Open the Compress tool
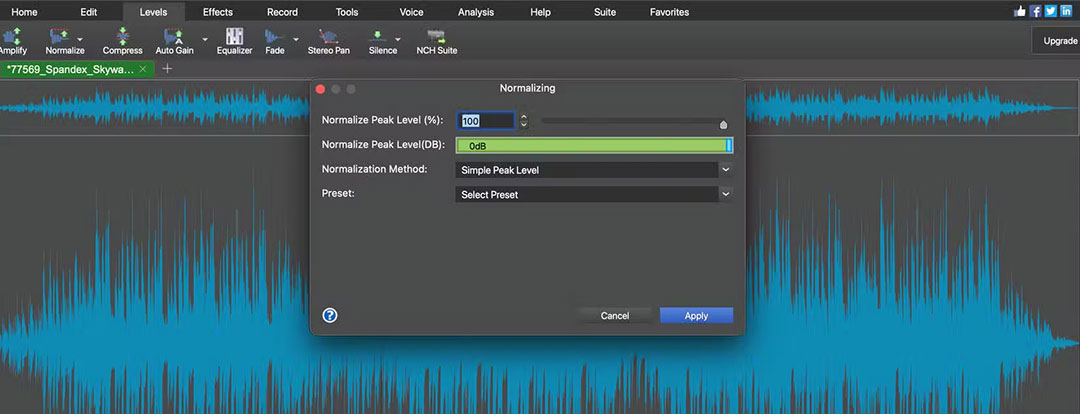Screen dimensions: 1080x414 point(122,37)
